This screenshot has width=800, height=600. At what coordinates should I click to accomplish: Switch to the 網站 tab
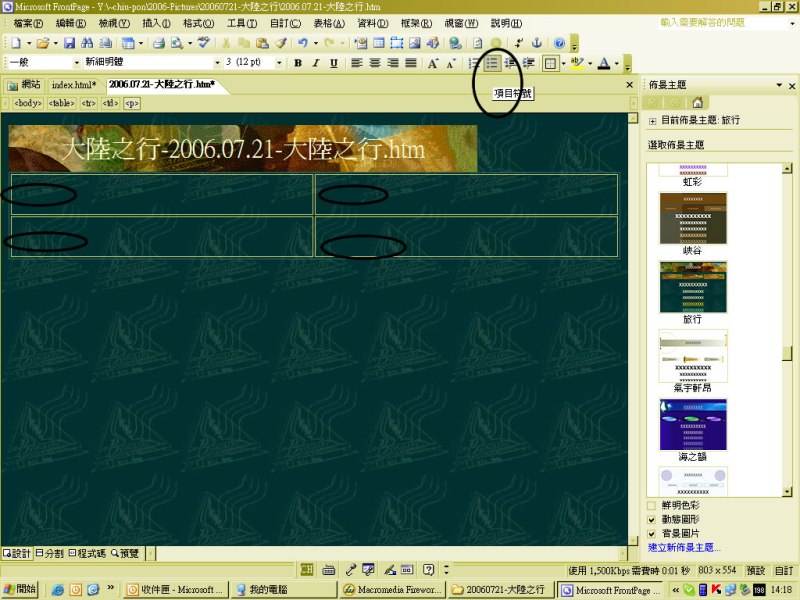(24, 85)
